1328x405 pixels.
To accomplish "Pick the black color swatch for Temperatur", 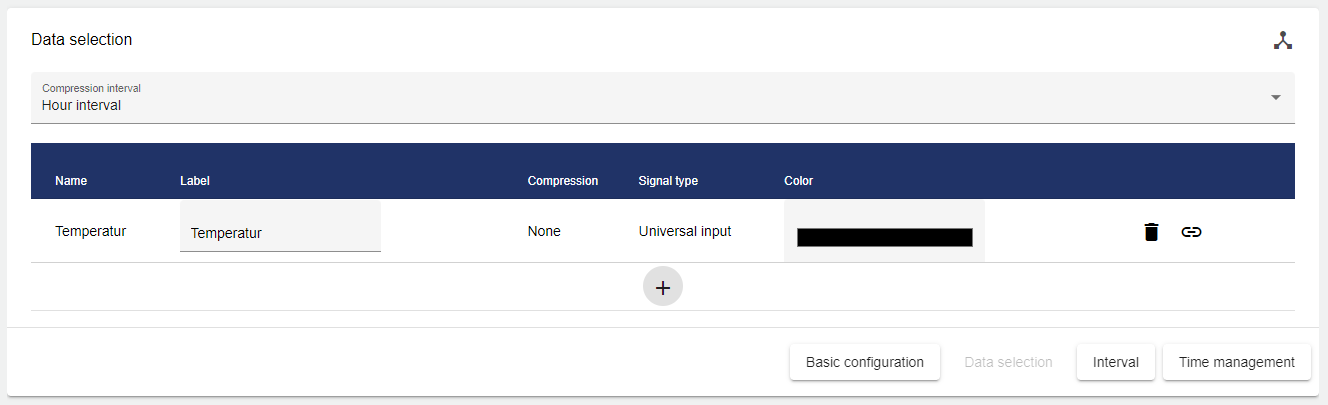I will point(884,237).
